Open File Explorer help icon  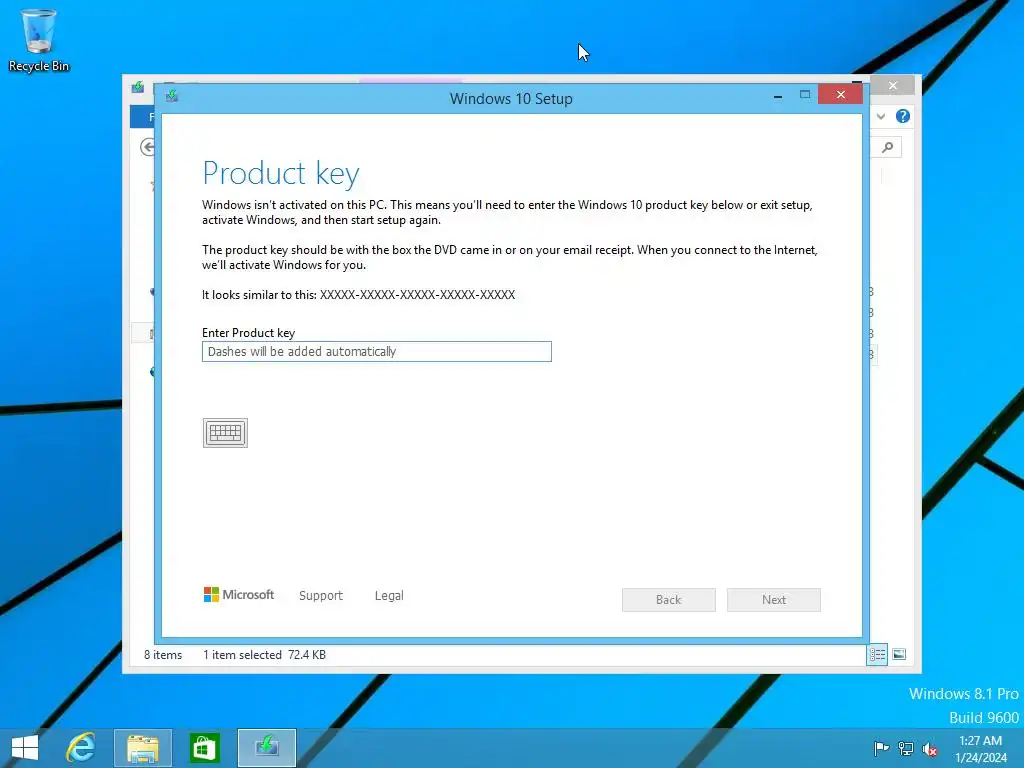coord(903,116)
